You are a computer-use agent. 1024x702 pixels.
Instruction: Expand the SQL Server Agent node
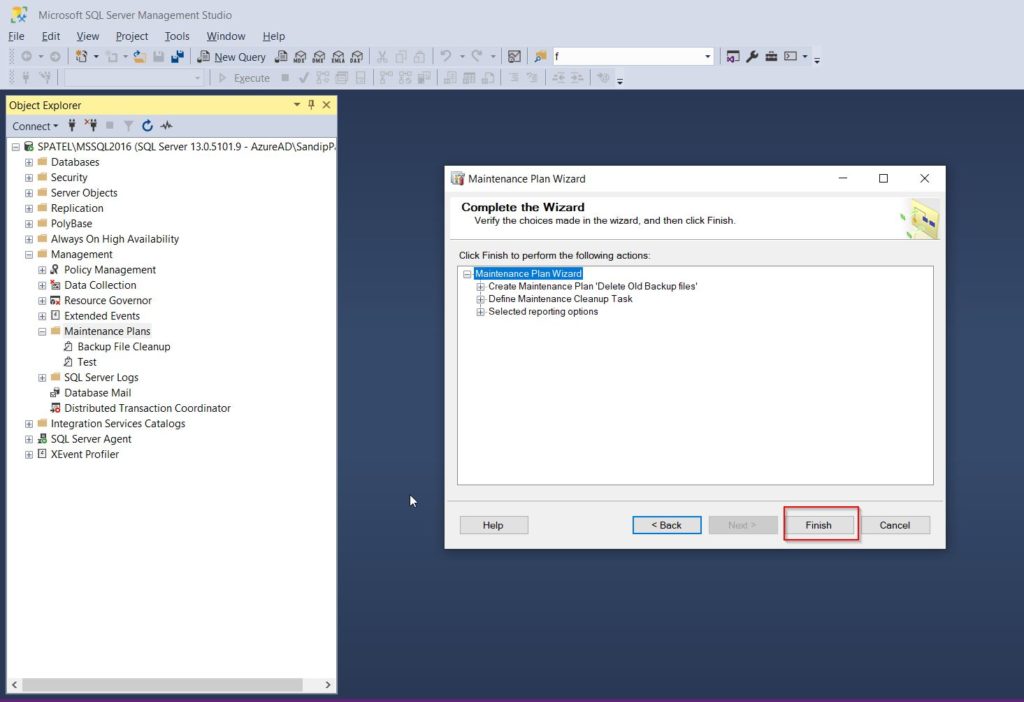[x=29, y=439]
